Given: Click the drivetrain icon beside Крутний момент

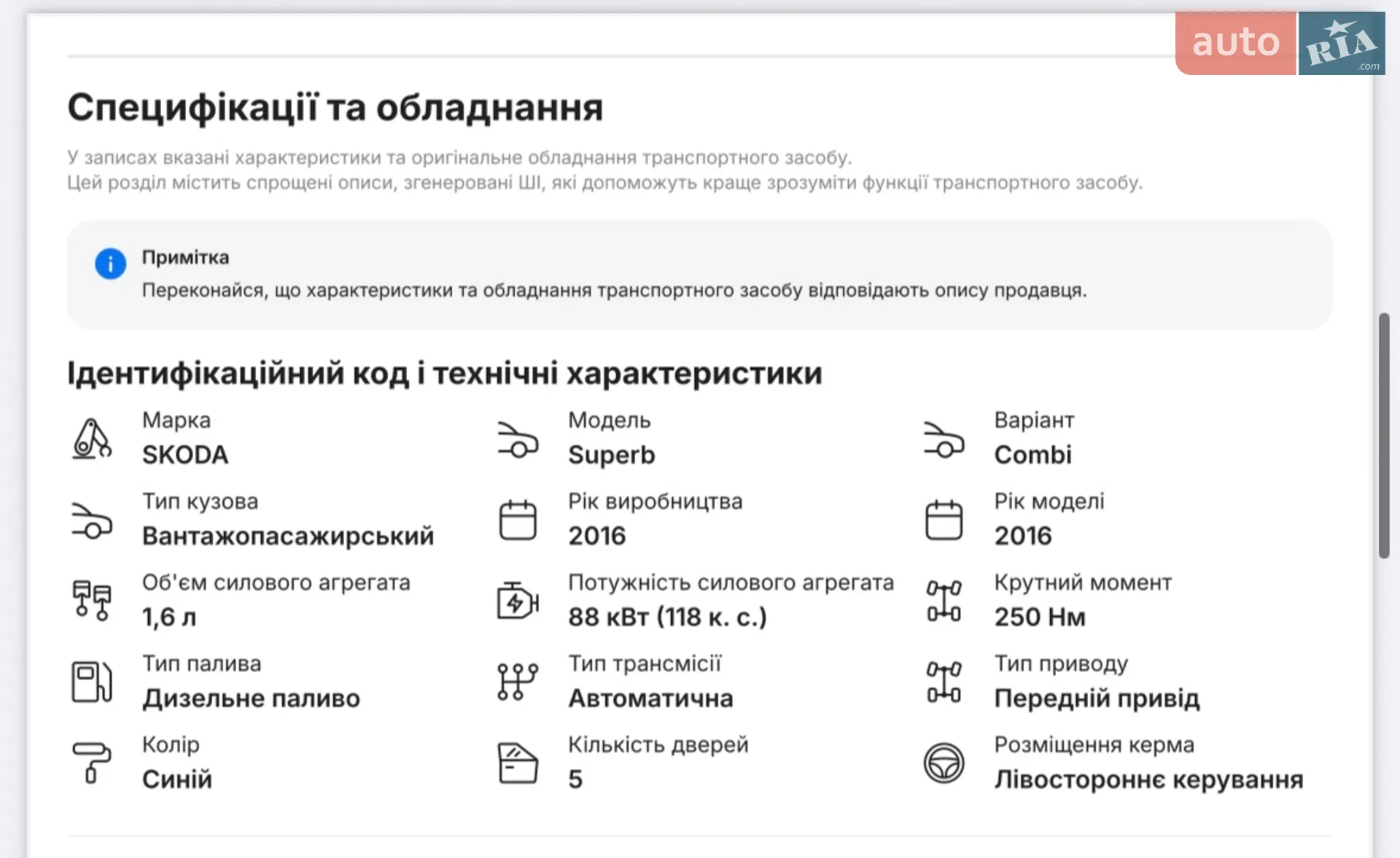Looking at the screenshot, I should 944,601.
